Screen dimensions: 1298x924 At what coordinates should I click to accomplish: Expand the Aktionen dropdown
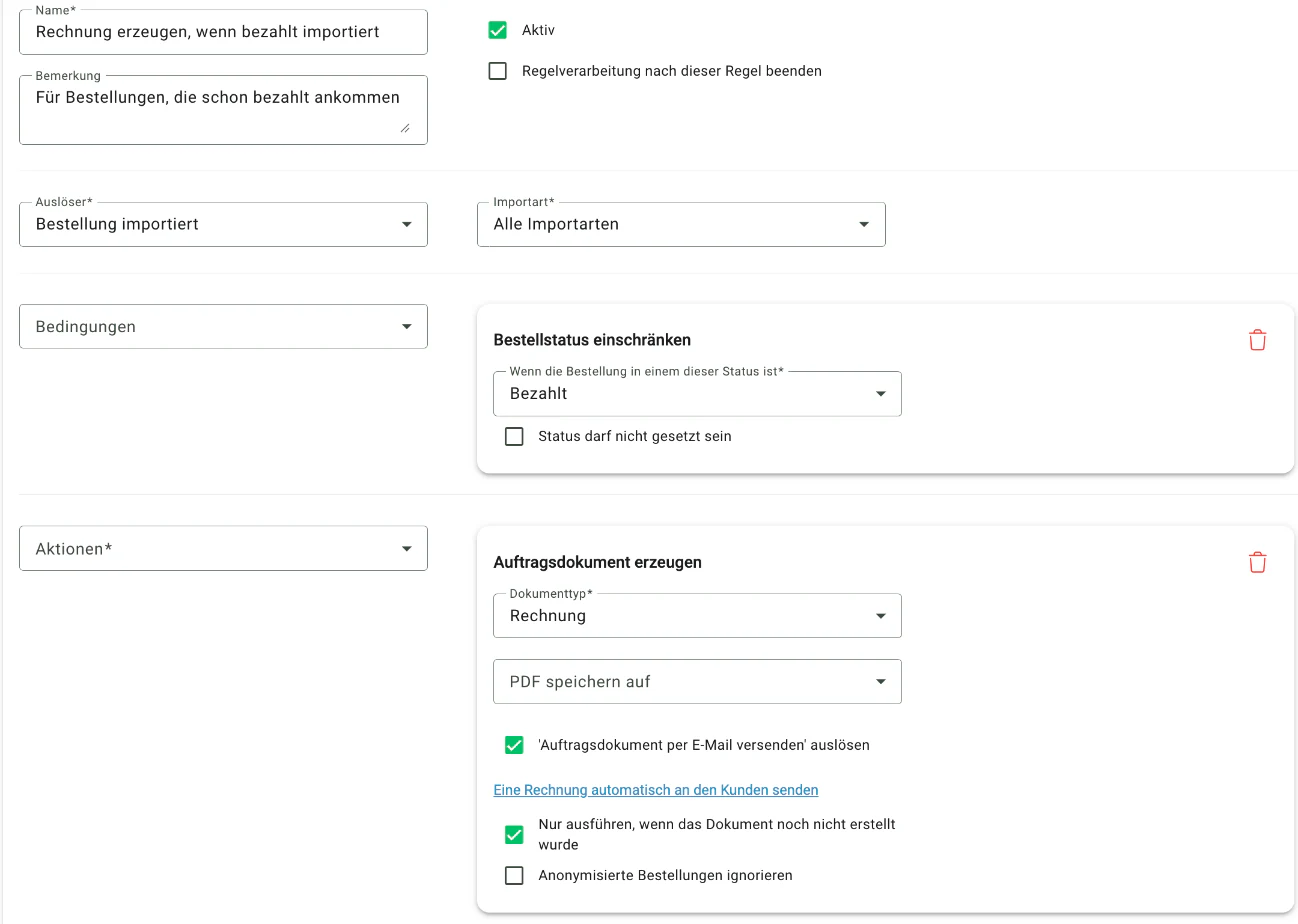223,549
